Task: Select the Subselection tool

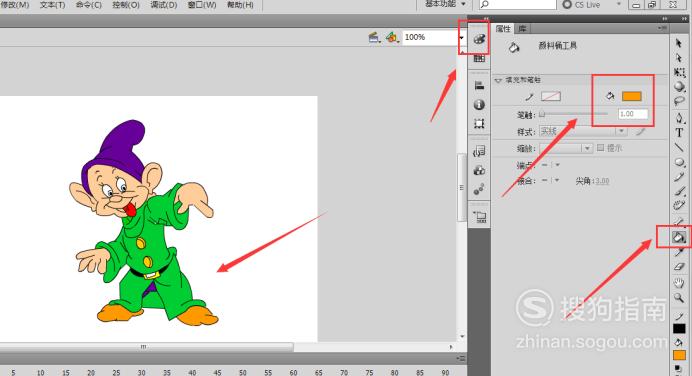Action: pyautogui.click(x=679, y=58)
